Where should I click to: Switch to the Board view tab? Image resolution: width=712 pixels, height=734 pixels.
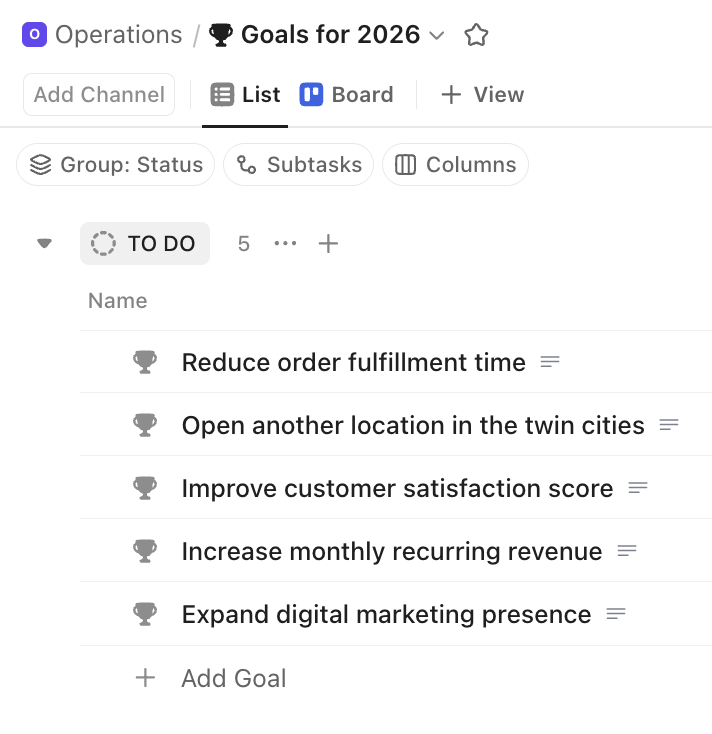coord(347,95)
